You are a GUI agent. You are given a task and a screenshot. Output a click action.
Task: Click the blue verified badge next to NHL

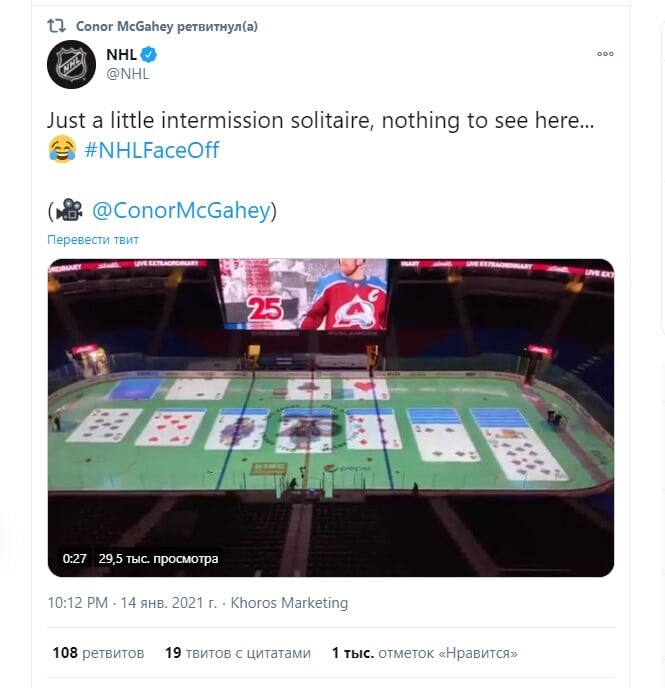(148, 54)
